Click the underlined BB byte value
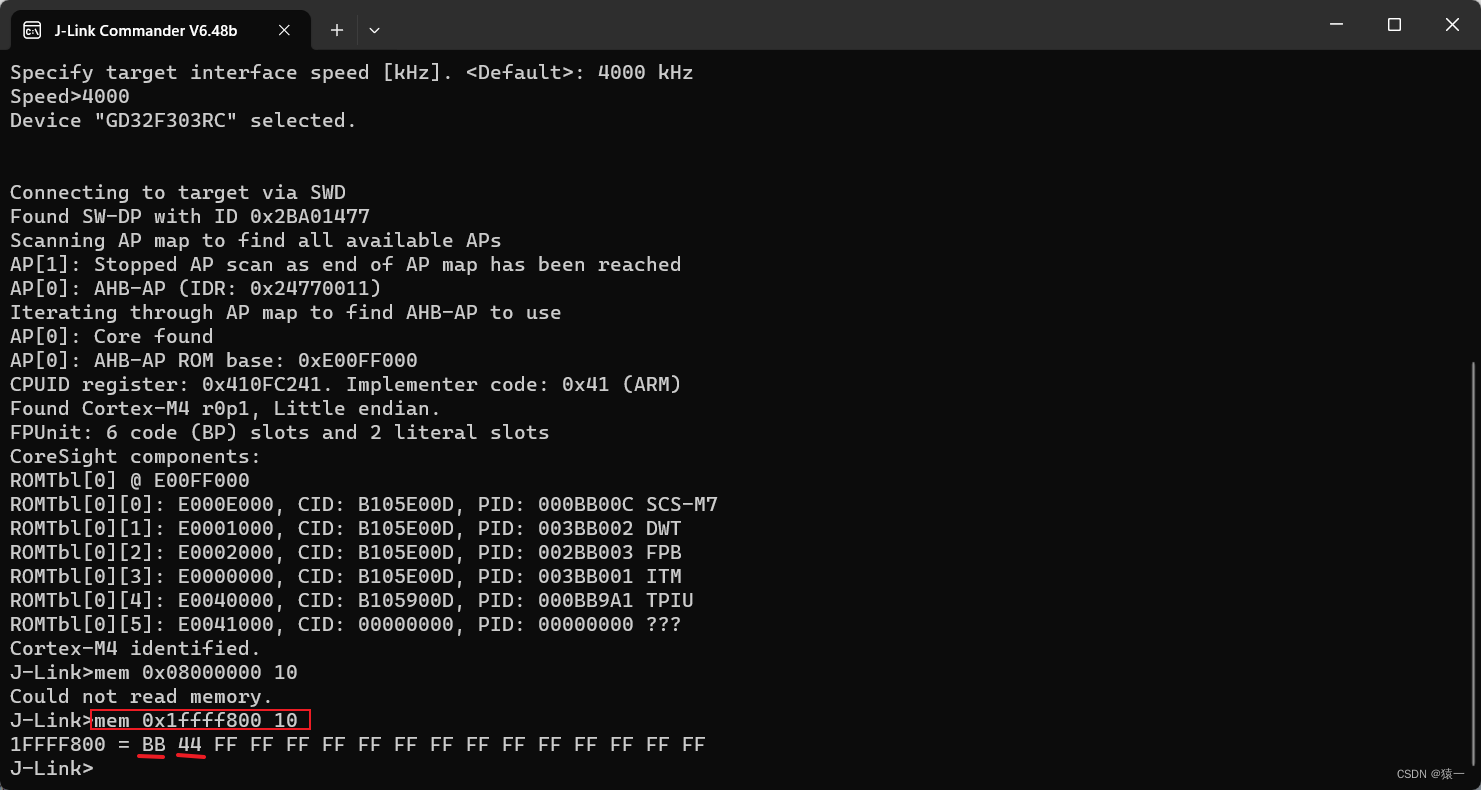Viewport: 1481px width, 790px height. 151,744
